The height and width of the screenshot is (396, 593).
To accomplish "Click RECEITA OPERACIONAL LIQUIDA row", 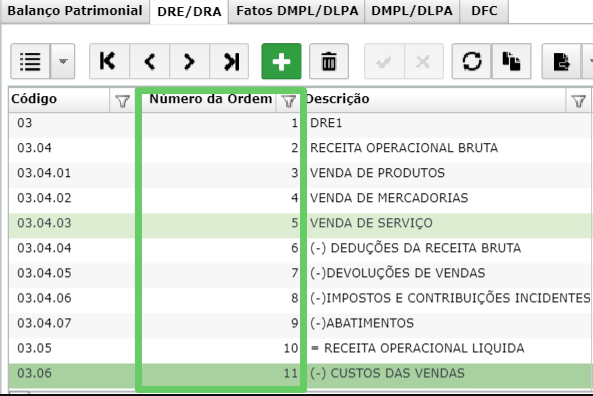I will pyautogui.click(x=418, y=348).
